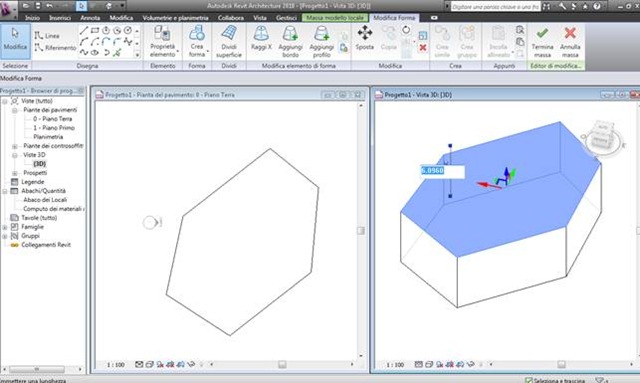Click the height dimension input field

[x=442, y=171]
